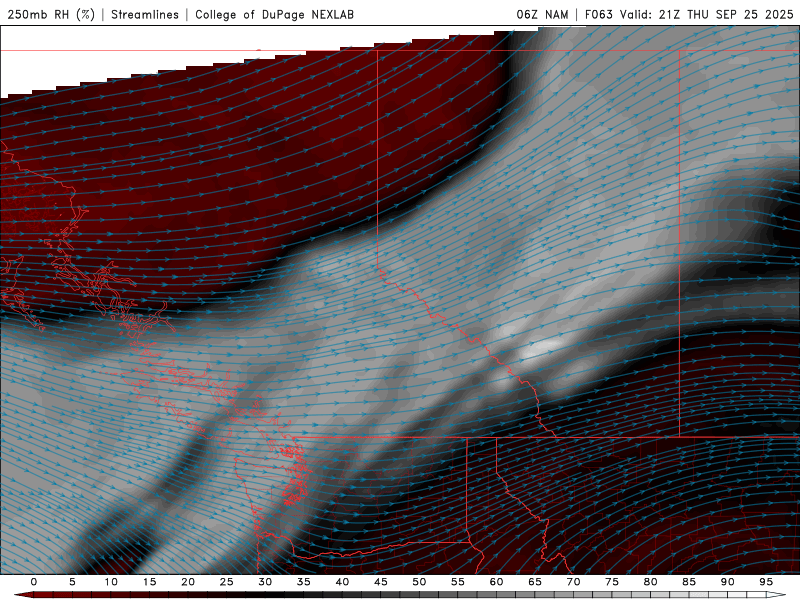Click 'College of DuPage NEXLAB' header text
This screenshot has height=600, width=800.
tap(274, 14)
